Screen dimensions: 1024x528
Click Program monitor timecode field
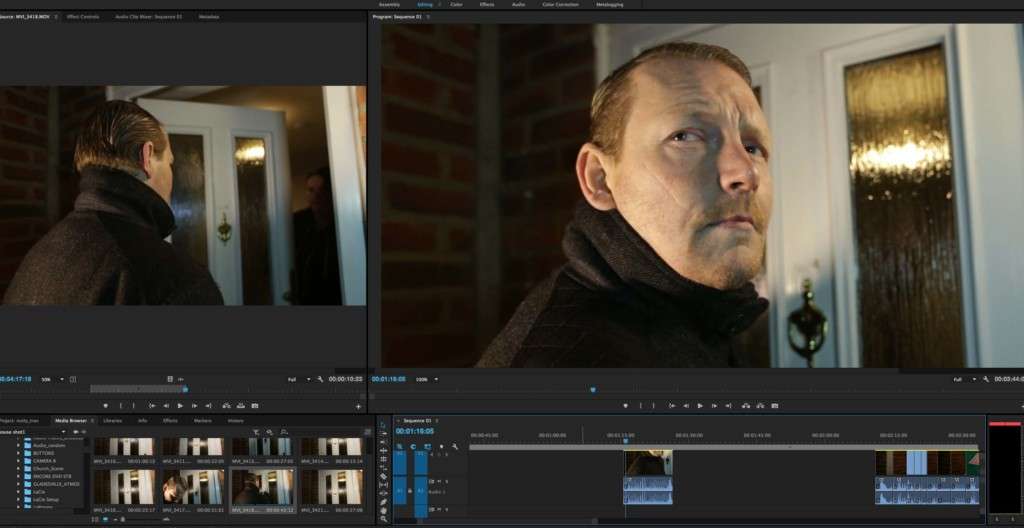pyautogui.click(x=389, y=379)
